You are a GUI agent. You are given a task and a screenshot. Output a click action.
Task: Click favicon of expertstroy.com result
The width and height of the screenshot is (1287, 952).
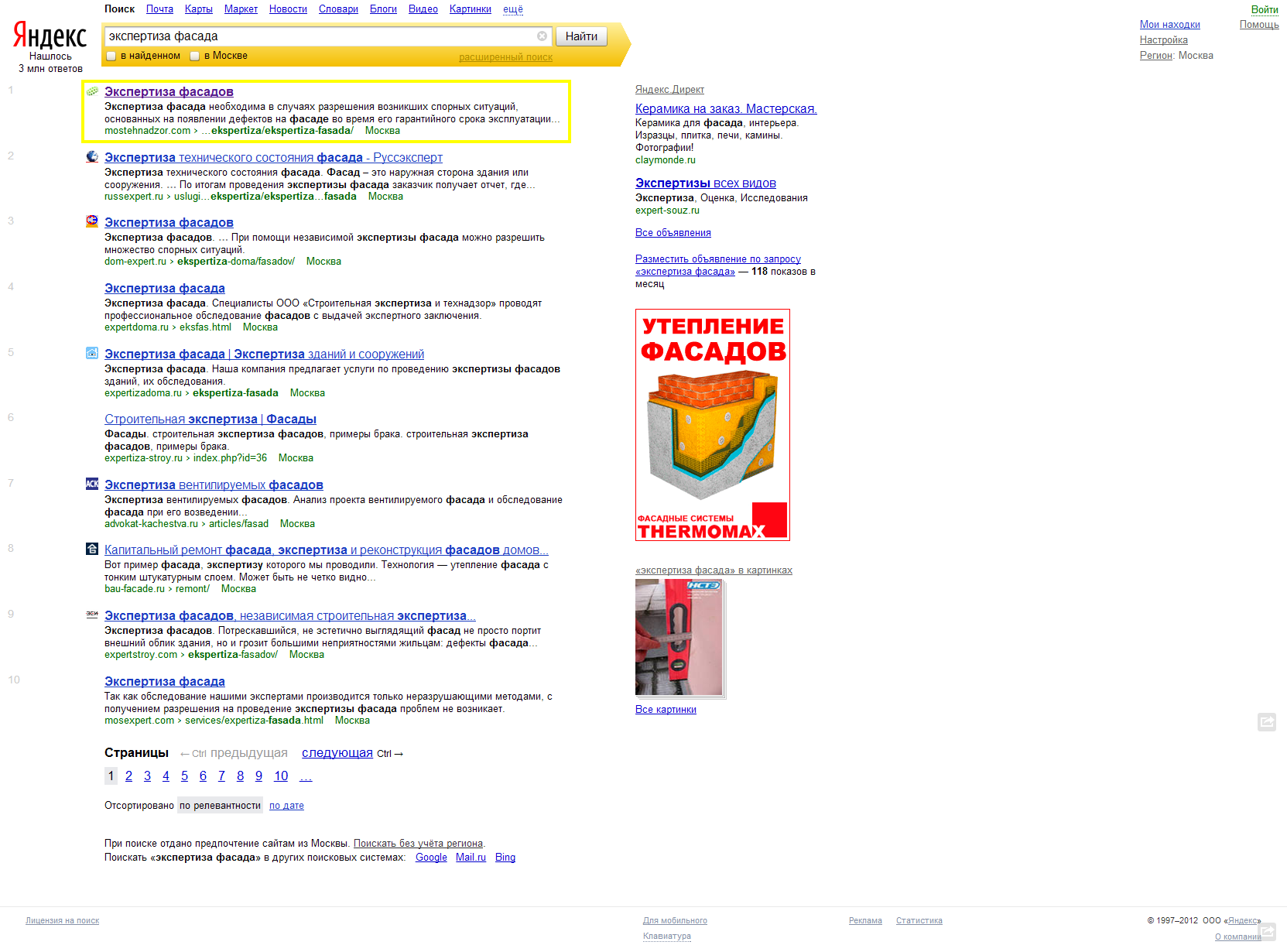(92, 615)
